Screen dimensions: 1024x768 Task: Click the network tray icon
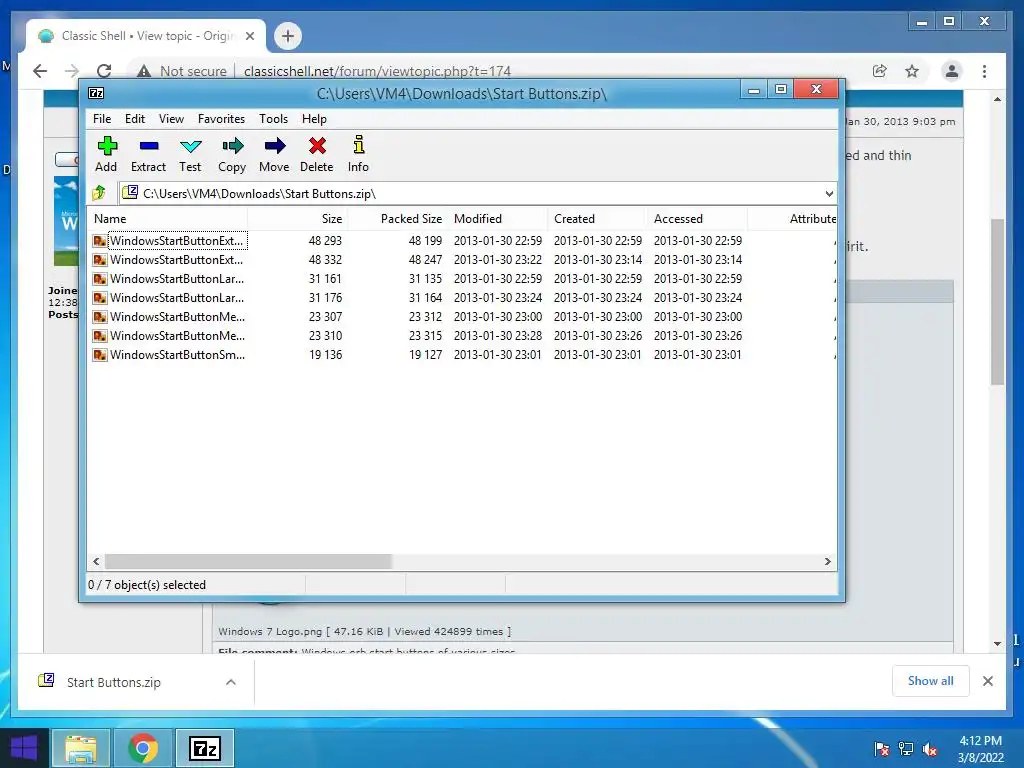coord(906,749)
